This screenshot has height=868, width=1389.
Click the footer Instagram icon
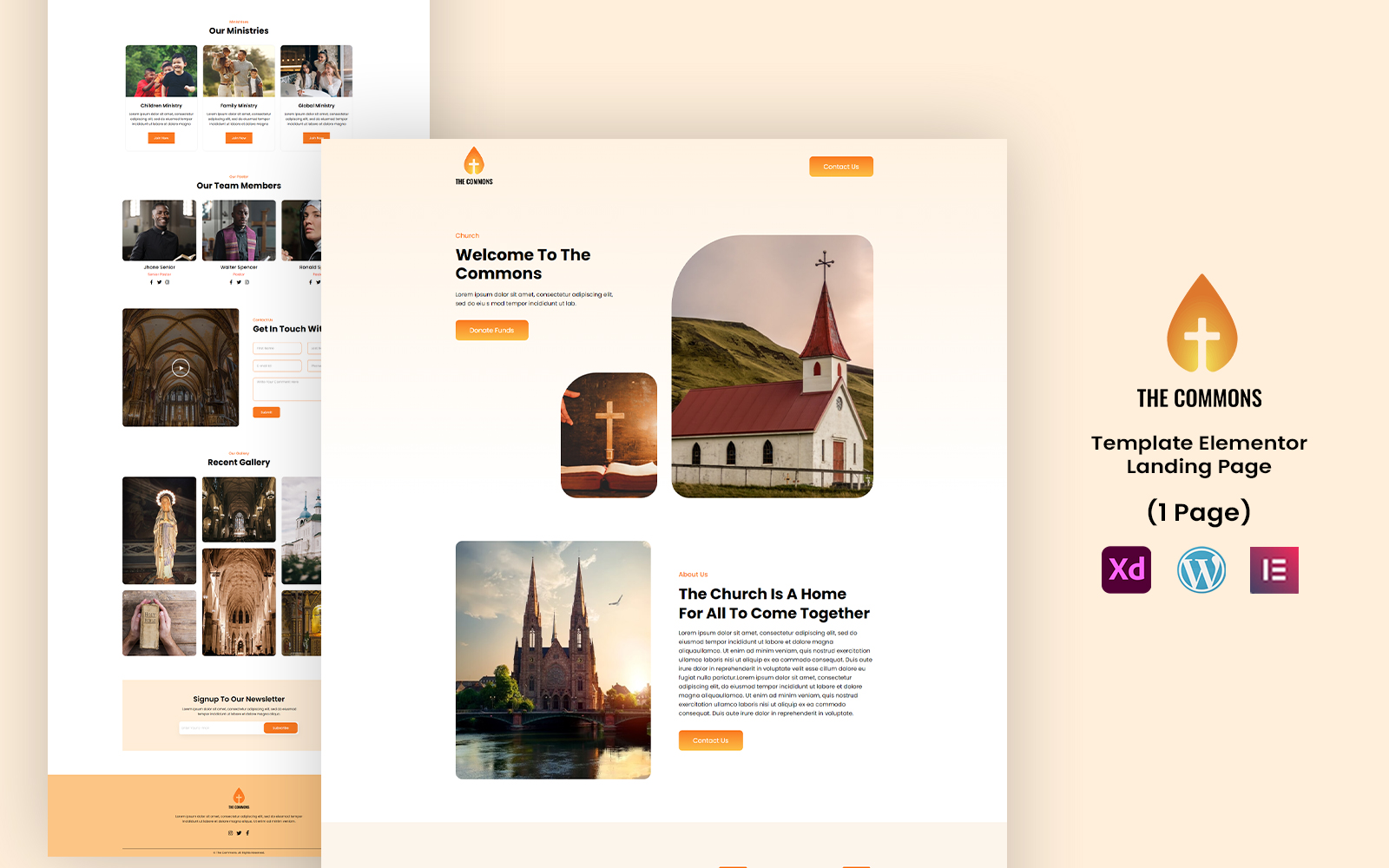[230, 832]
